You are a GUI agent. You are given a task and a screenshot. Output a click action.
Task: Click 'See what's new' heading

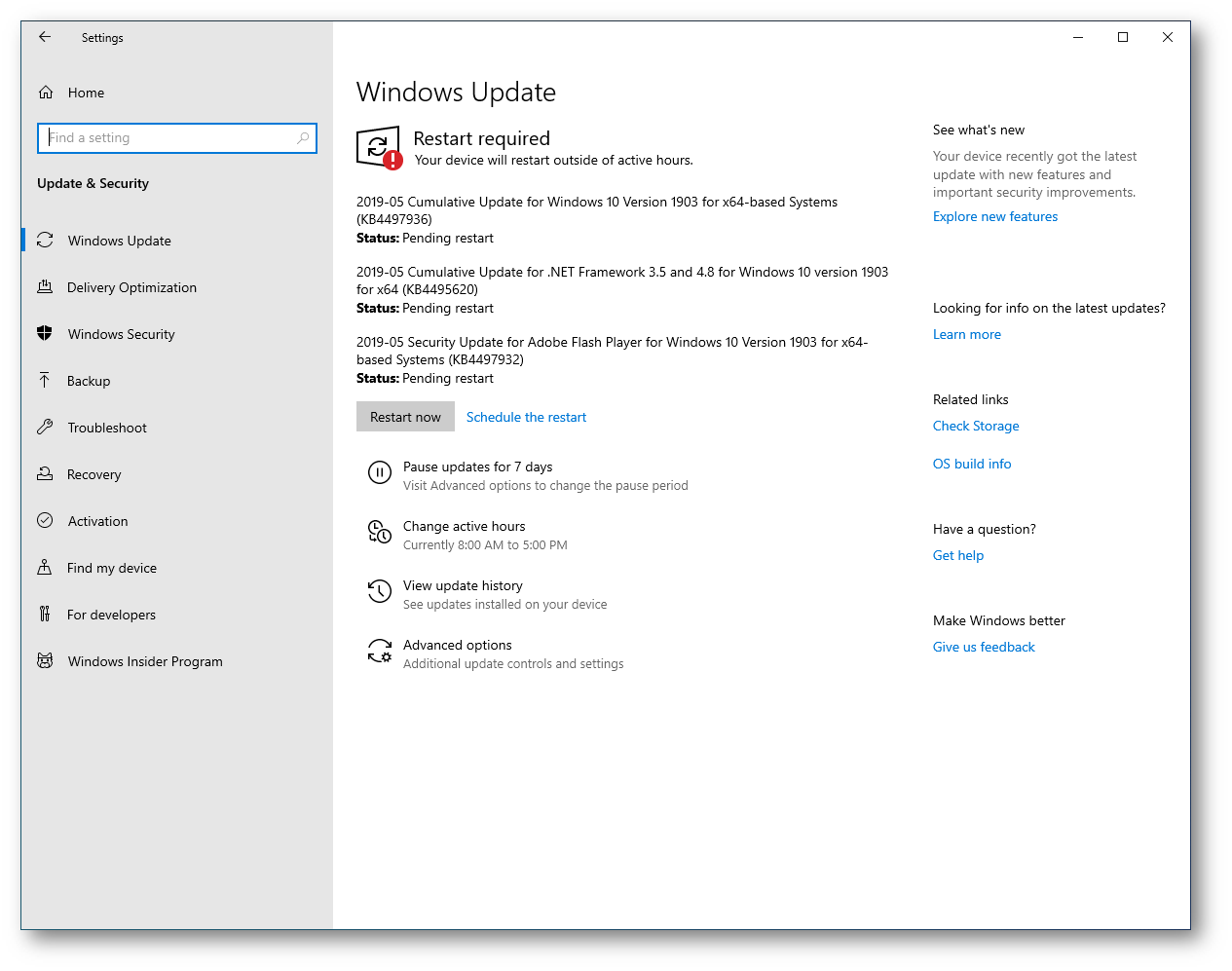tap(979, 130)
